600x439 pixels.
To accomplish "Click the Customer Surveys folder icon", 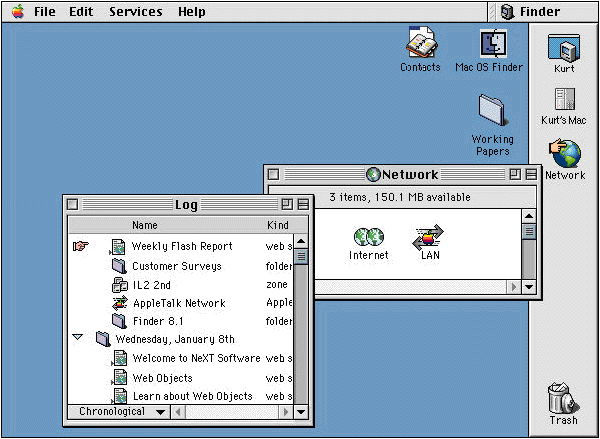I will click(119, 266).
